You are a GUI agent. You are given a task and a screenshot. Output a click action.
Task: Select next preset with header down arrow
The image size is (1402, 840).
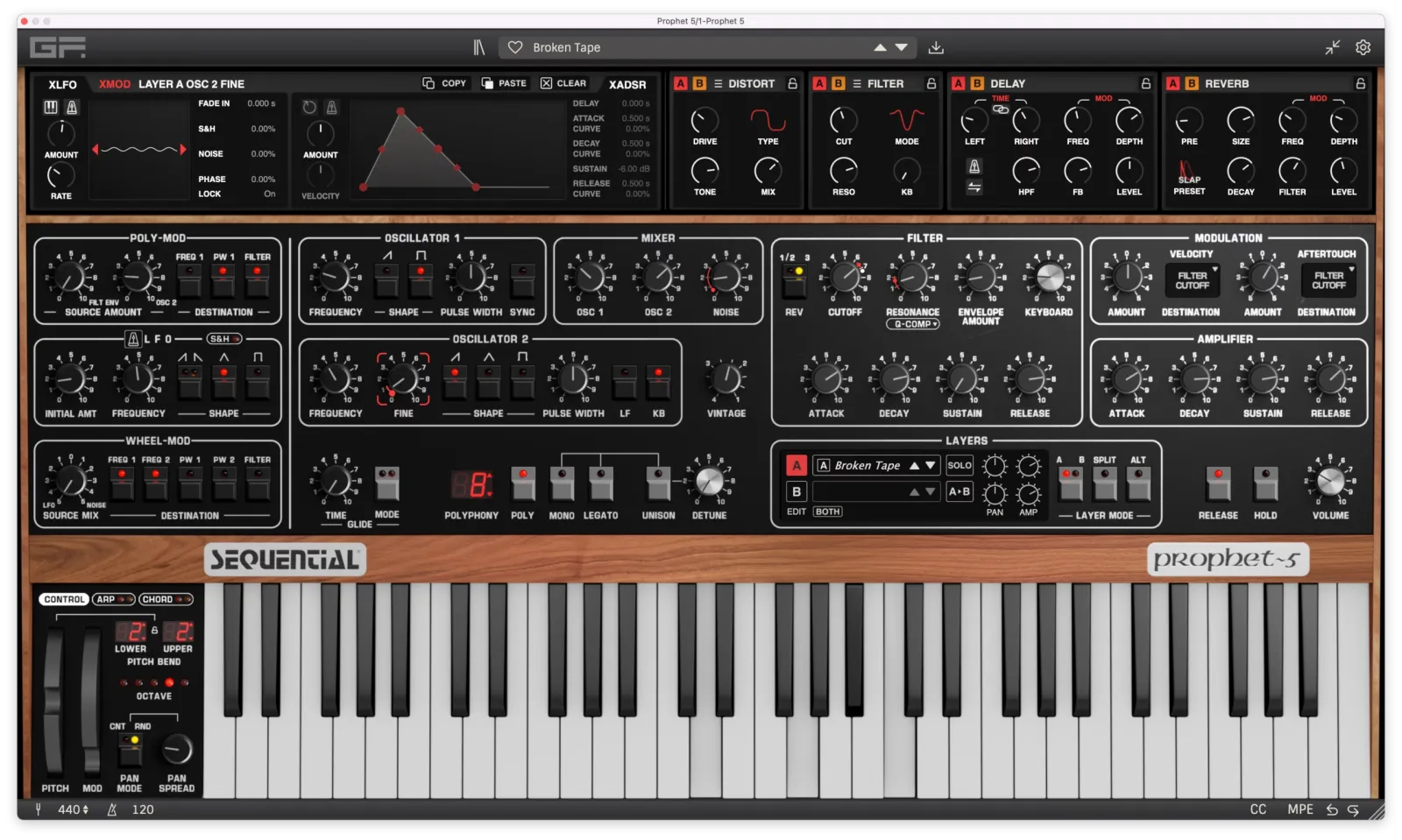point(901,47)
